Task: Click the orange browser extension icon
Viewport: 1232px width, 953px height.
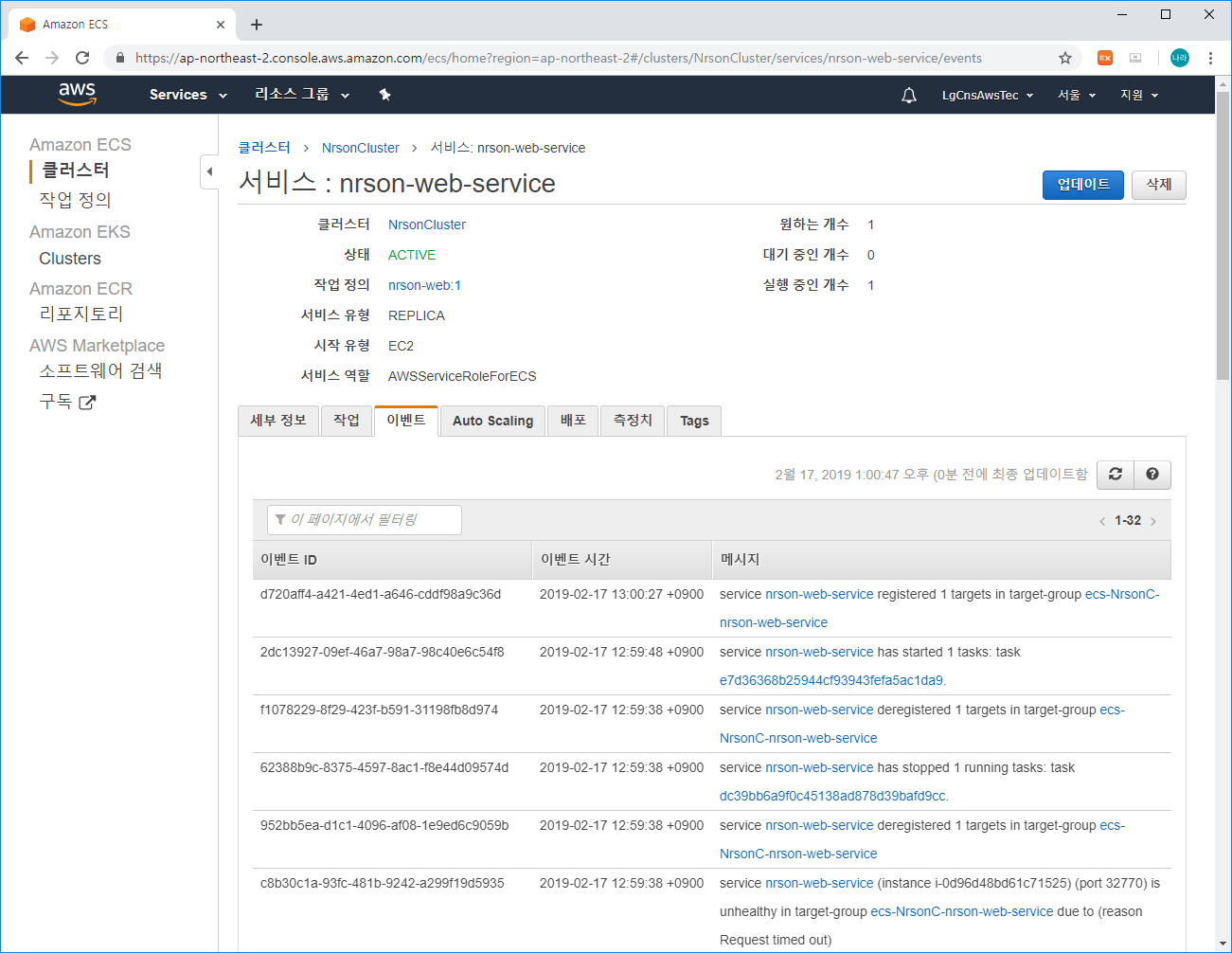Action: point(1105,58)
